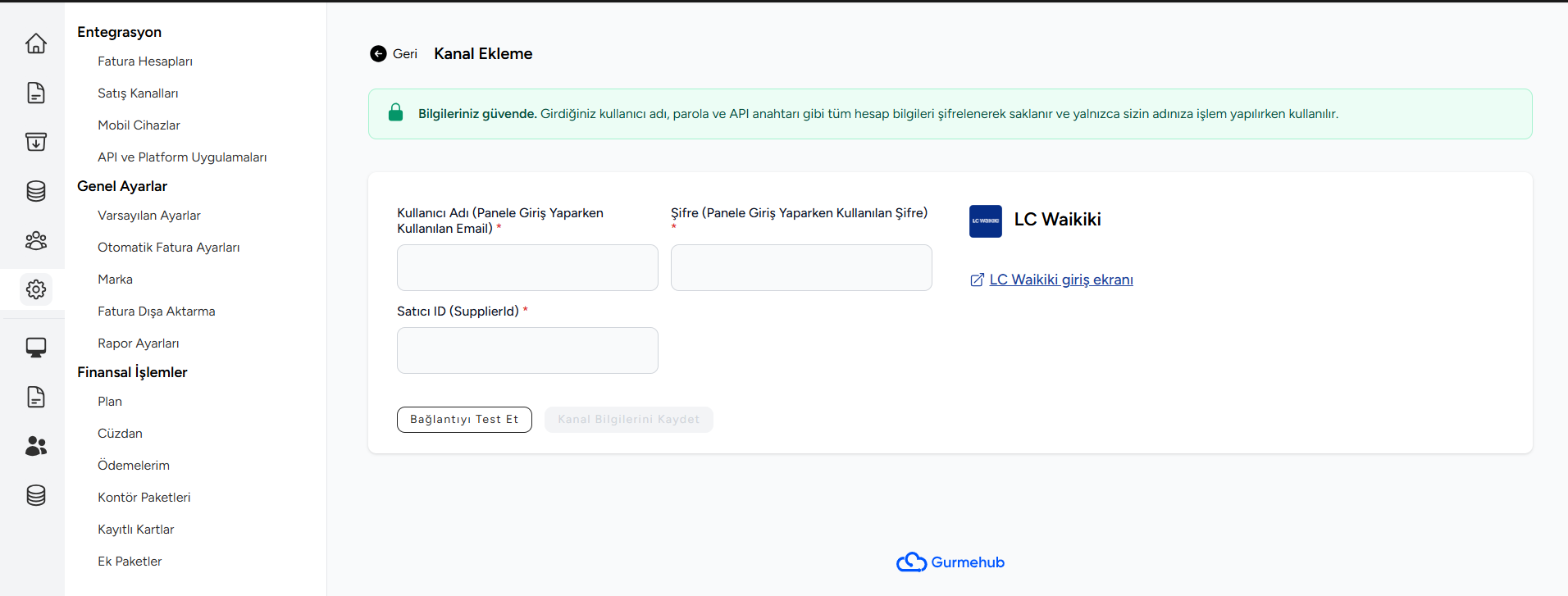Image resolution: width=1568 pixels, height=596 pixels.
Task: Focus the Satıcı ID input field
Action: point(527,350)
